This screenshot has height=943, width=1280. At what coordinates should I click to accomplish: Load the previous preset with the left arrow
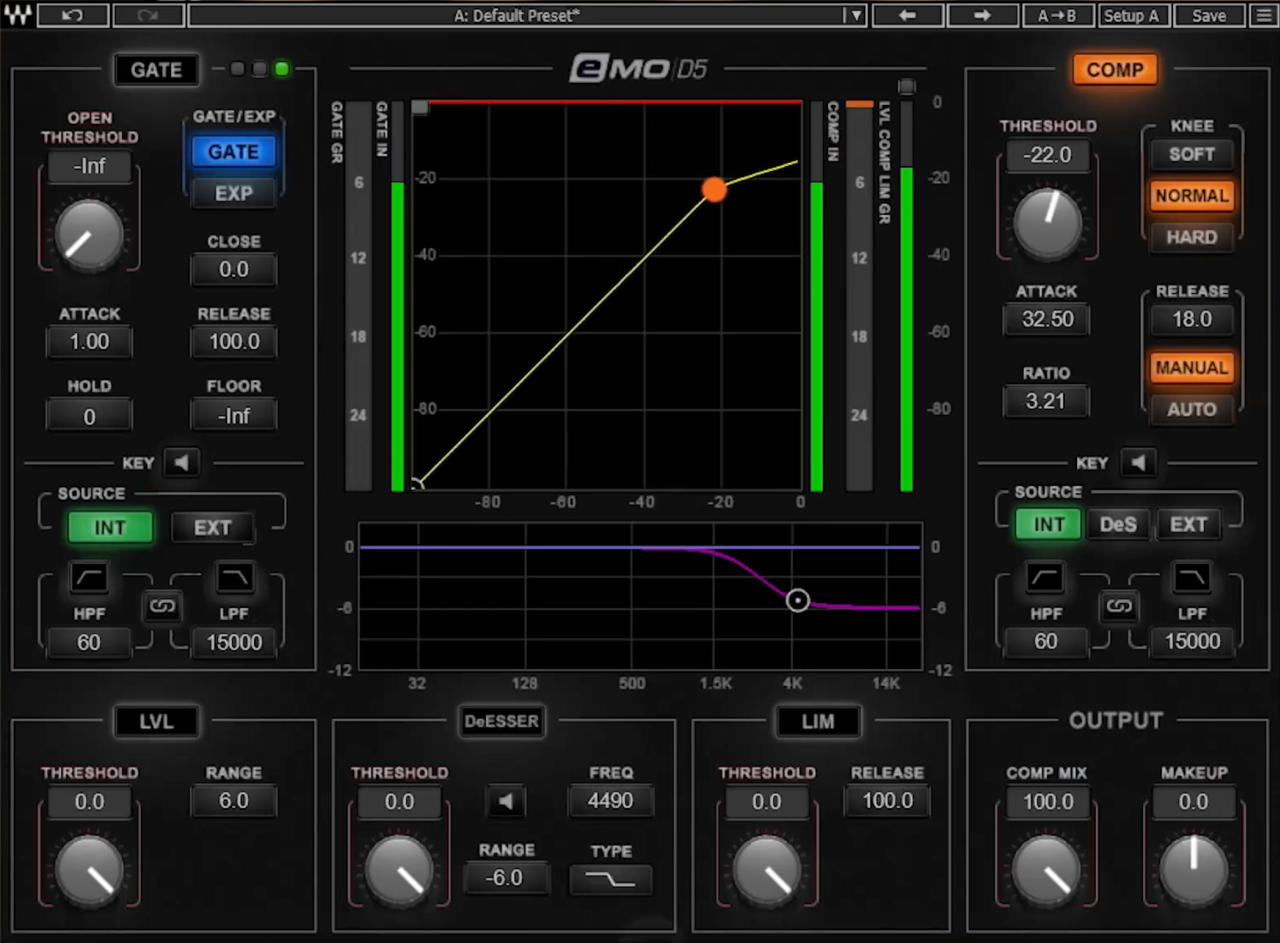[x=908, y=15]
